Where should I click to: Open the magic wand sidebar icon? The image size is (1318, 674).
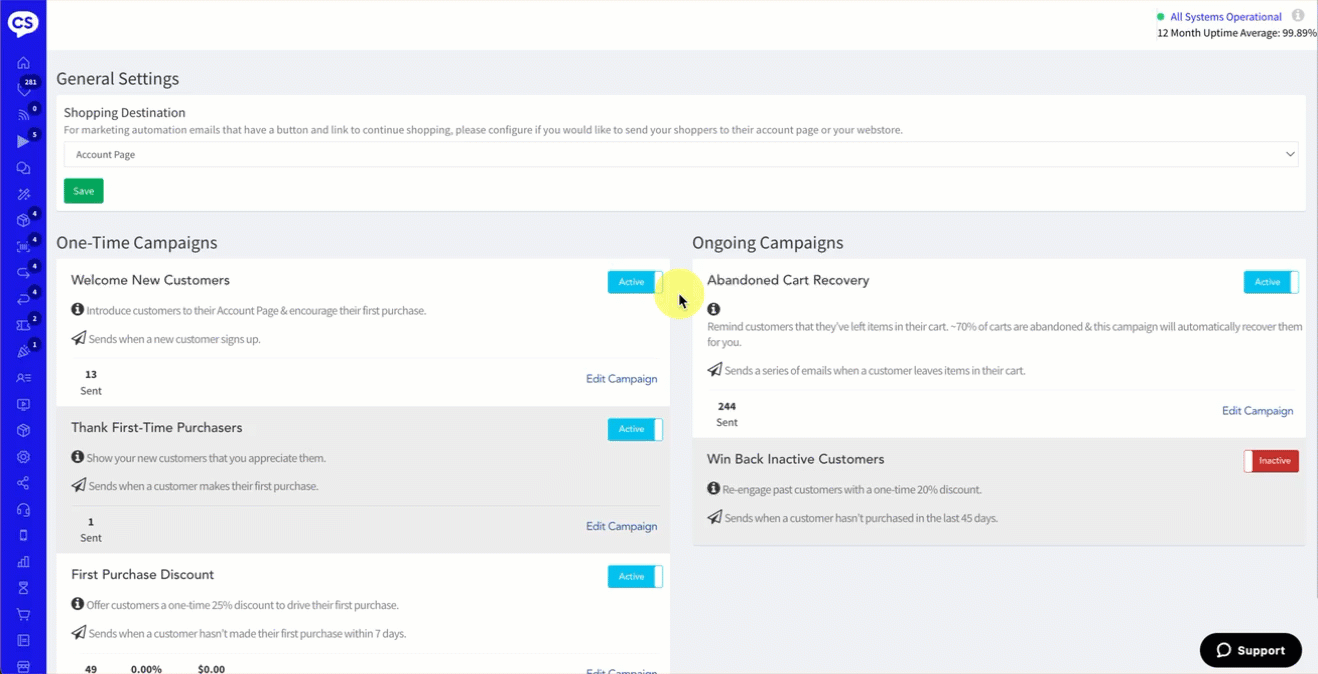pyautogui.click(x=23, y=194)
